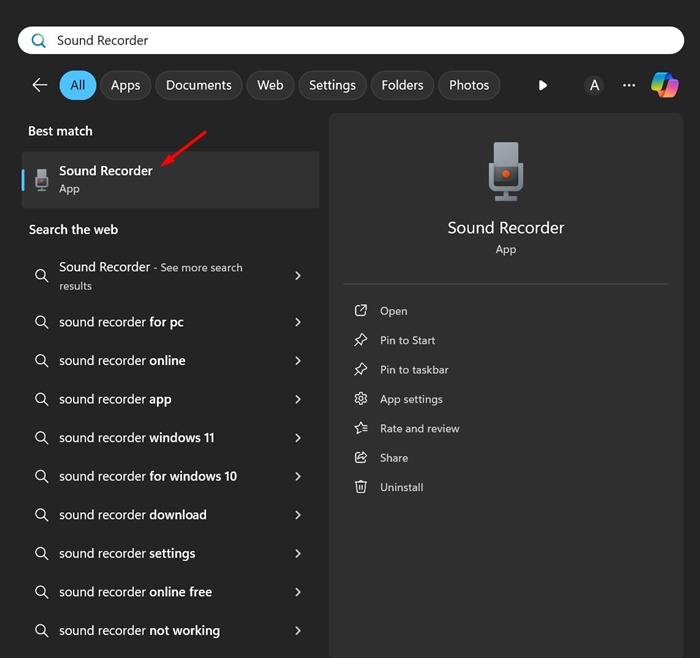The image size is (700, 658).
Task: Expand the 'sound recorder not working' chevron
Action: click(x=298, y=630)
